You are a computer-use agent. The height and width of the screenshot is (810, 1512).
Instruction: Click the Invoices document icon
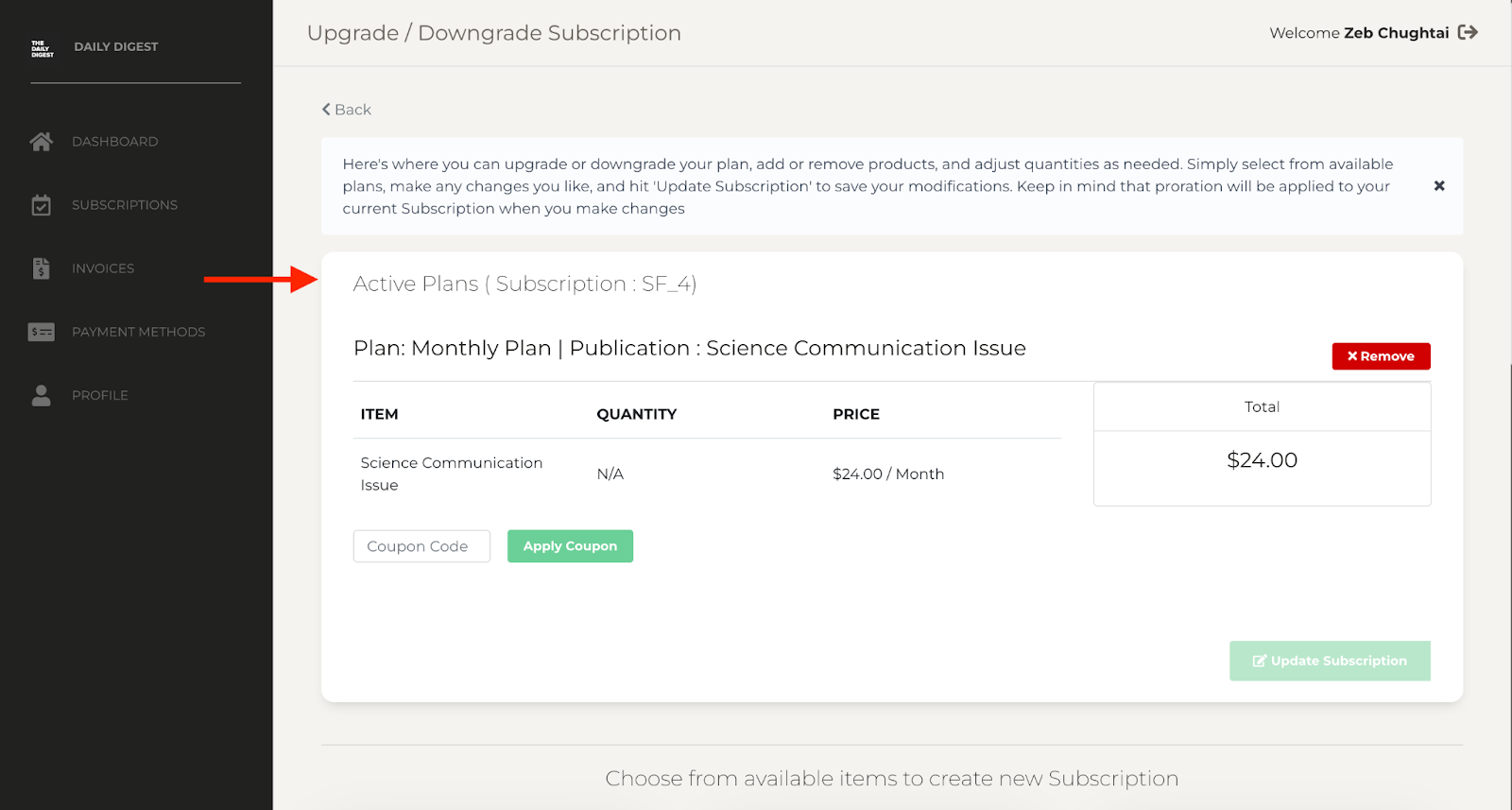click(41, 268)
